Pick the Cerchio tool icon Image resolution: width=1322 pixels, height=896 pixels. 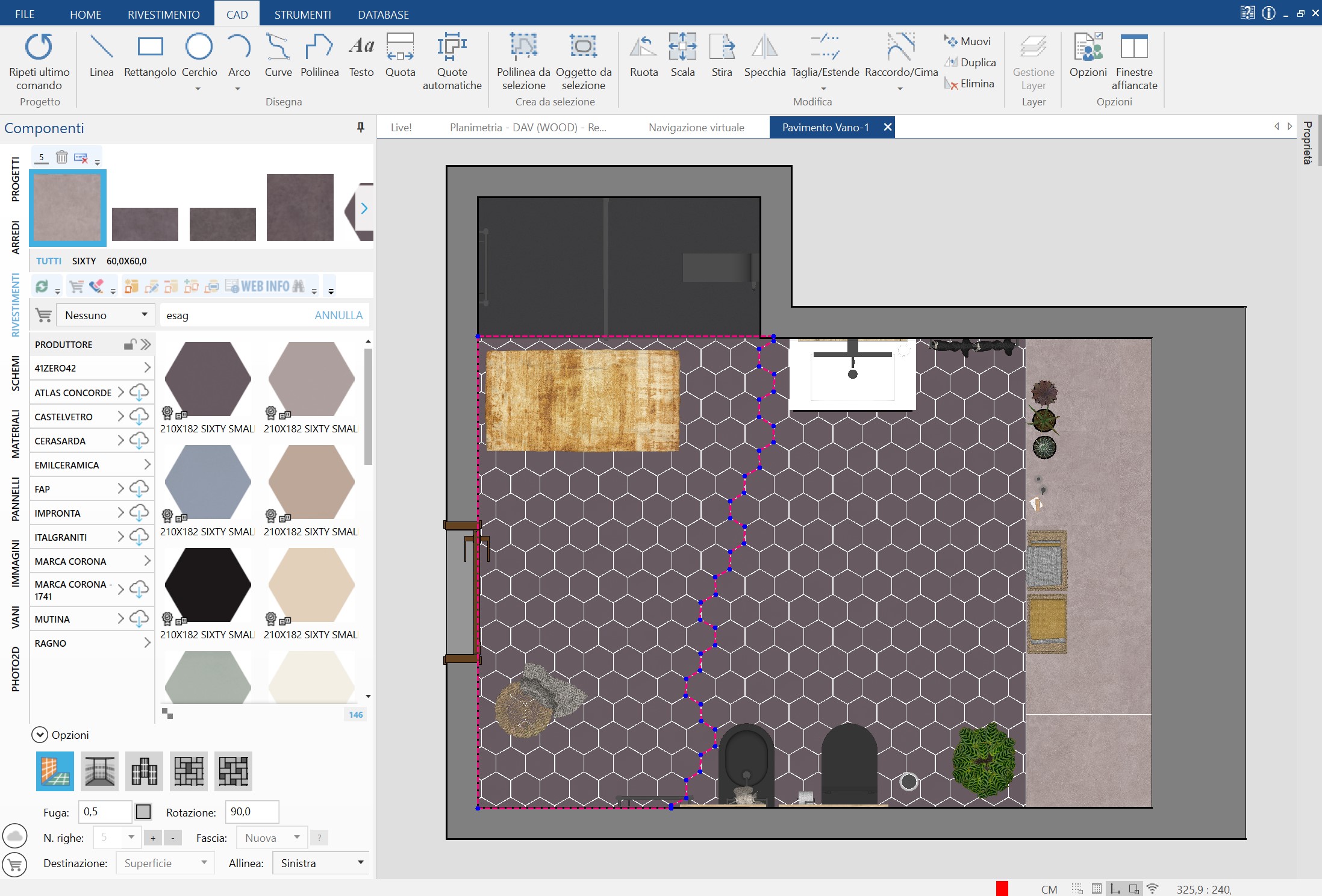click(199, 47)
